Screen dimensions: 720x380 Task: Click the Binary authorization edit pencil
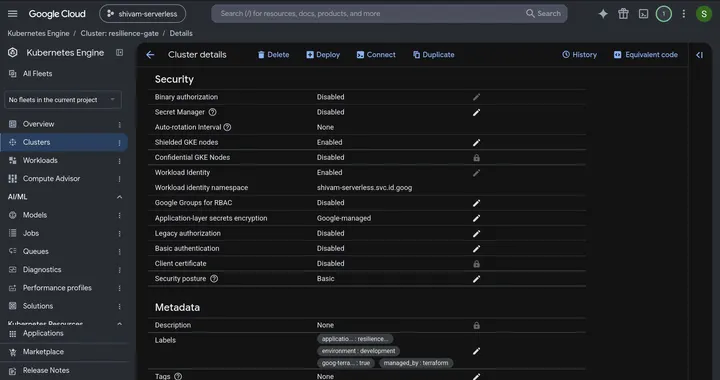476,97
